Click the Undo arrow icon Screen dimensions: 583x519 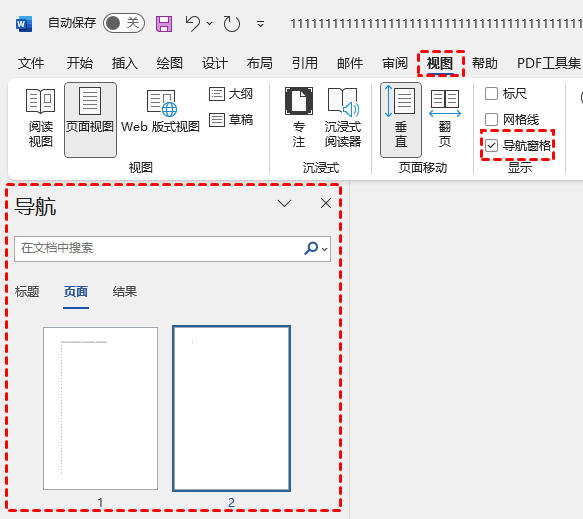193,23
